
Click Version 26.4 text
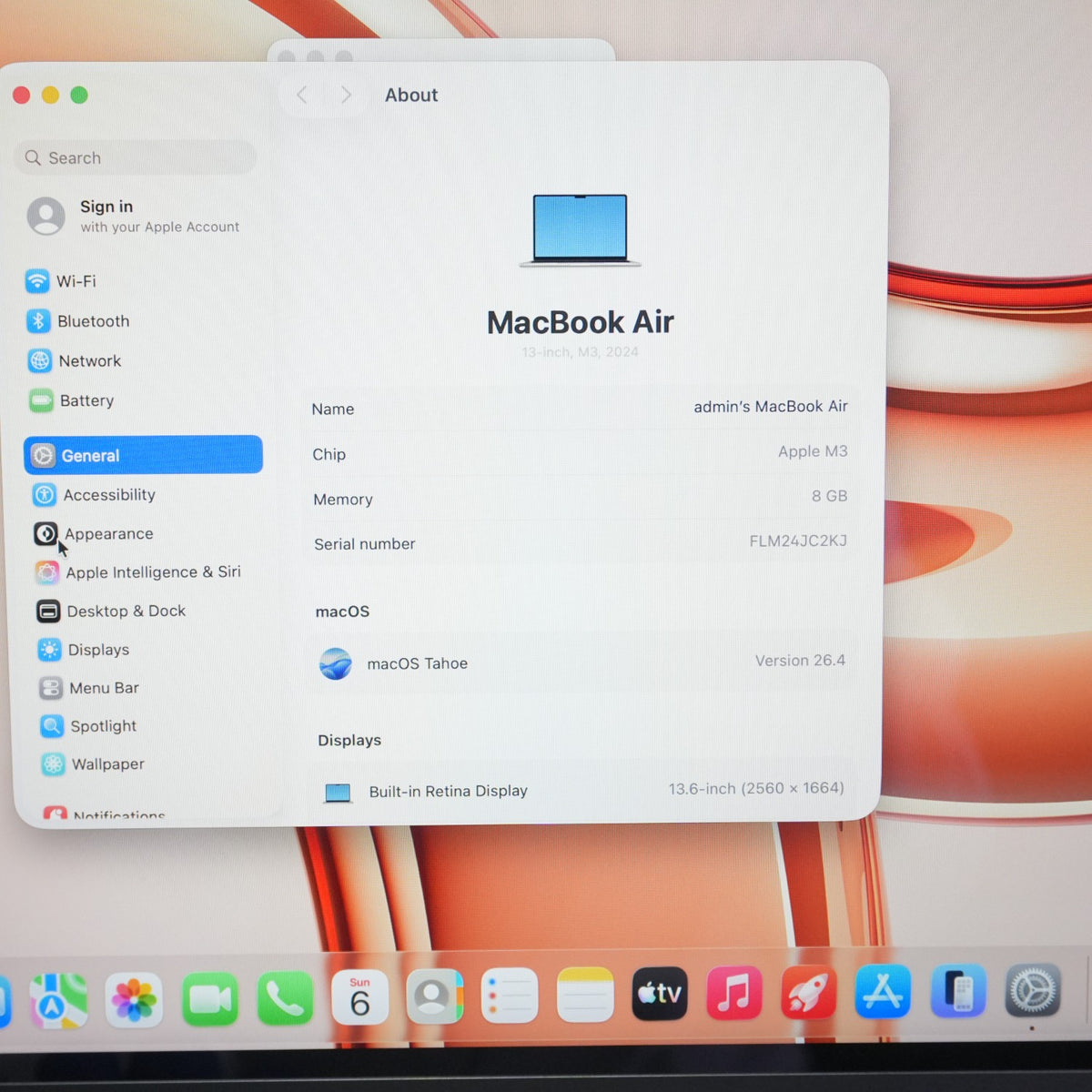coord(800,661)
